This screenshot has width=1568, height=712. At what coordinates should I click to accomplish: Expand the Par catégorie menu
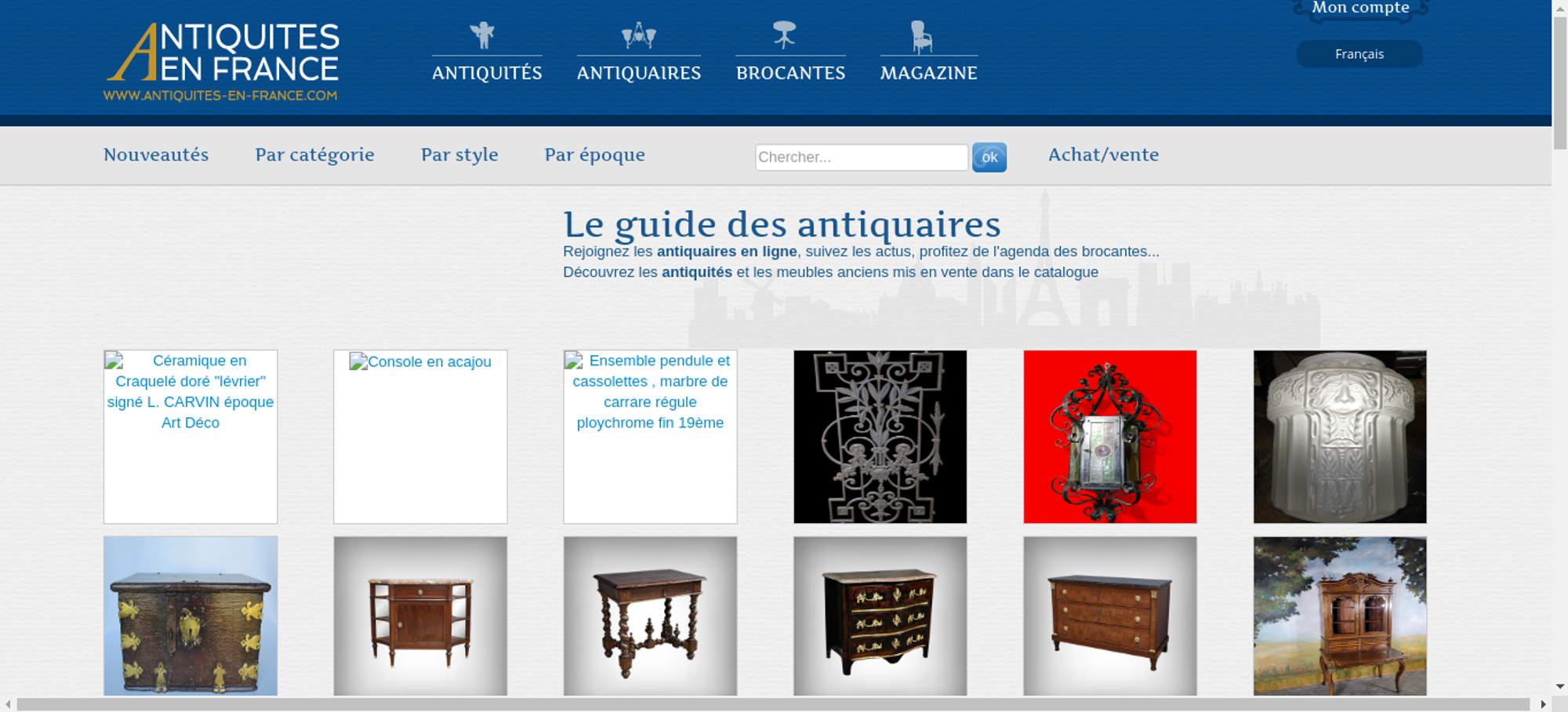[314, 155]
